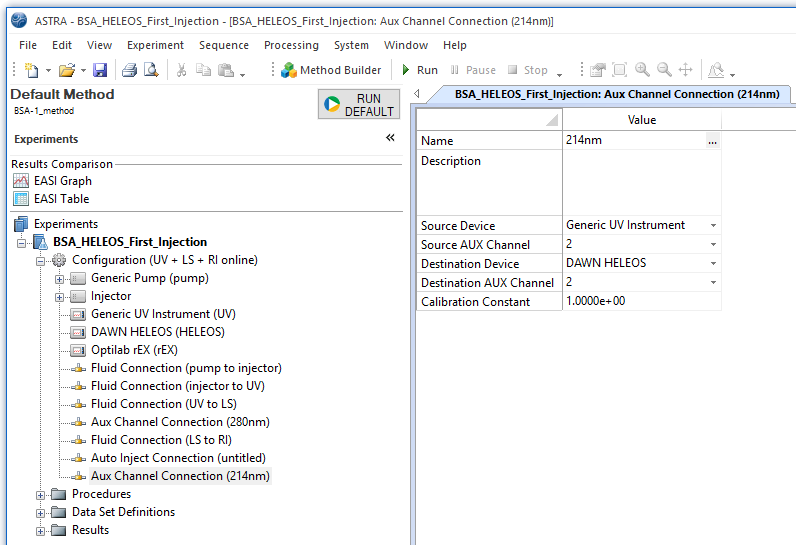This screenshot has height=545, width=796.
Task: Collapse the Configuration tree node
Action: click(41, 260)
